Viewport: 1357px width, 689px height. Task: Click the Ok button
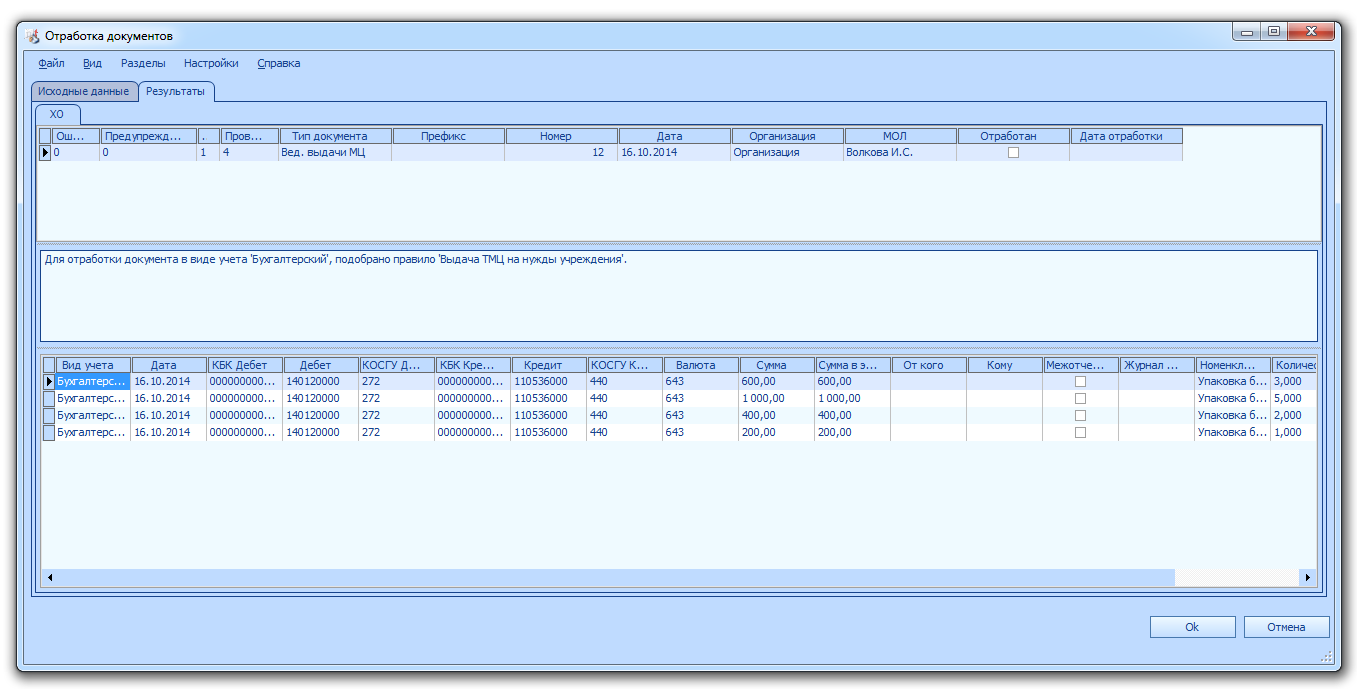[1192, 627]
